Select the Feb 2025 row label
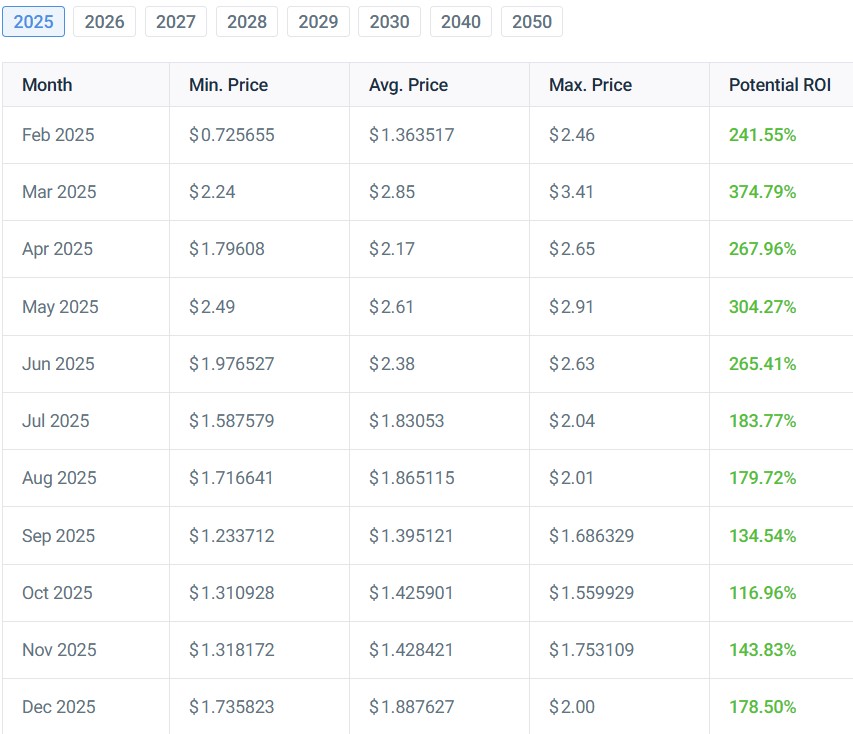The height and width of the screenshot is (734, 853). [x=58, y=135]
